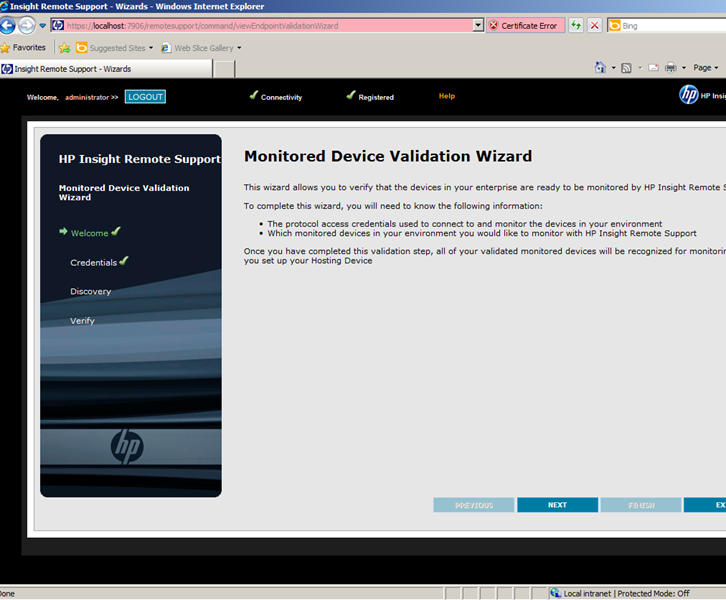Viewport: 726px width, 600px height.
Task: Open Suggested Sites in favorites bar
Action: click(x=114, y=48)
